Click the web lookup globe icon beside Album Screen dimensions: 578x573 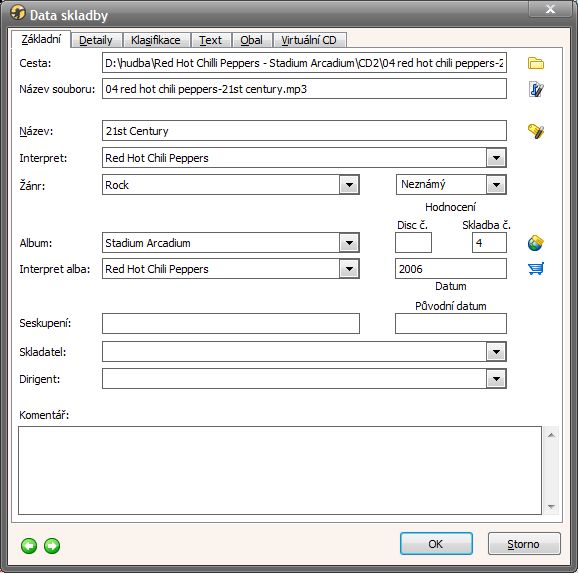click(x=536, y=243)
